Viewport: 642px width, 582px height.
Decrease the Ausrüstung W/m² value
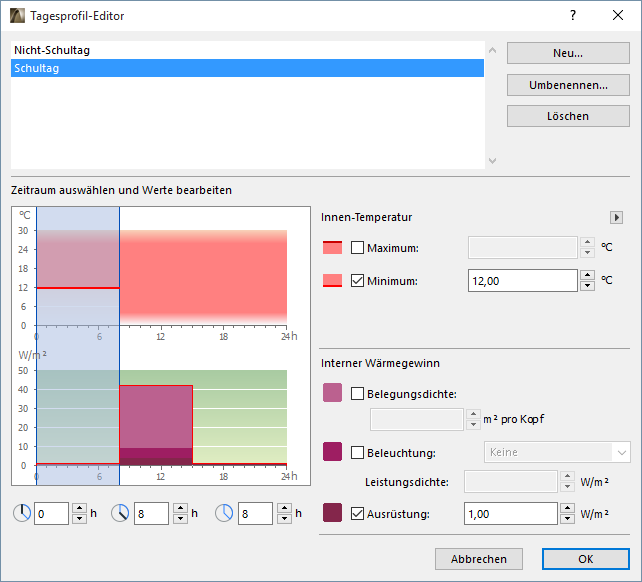tap(567, 519)
